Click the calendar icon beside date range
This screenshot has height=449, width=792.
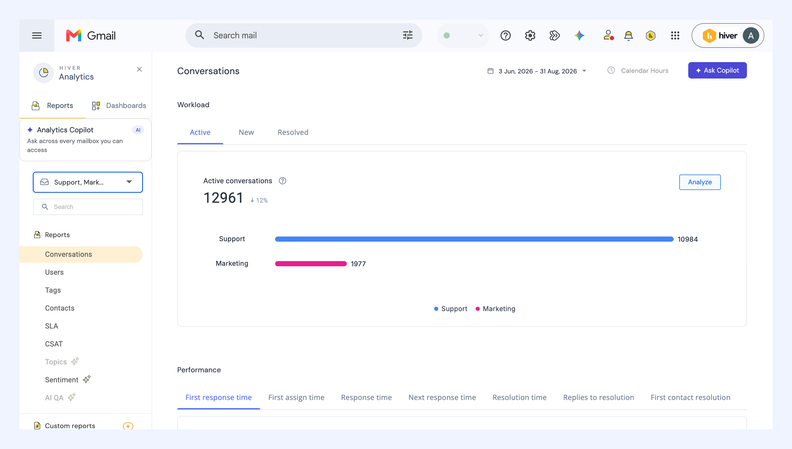[x=490, y=71]
